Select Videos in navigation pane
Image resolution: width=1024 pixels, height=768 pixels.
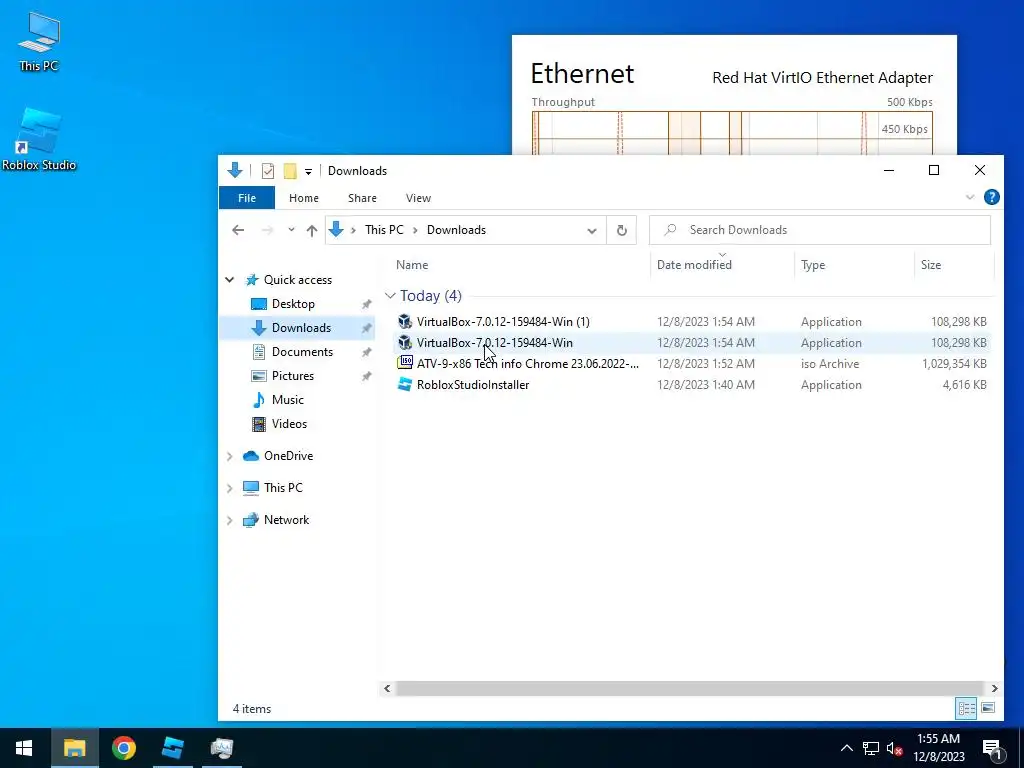pos(289,424)
